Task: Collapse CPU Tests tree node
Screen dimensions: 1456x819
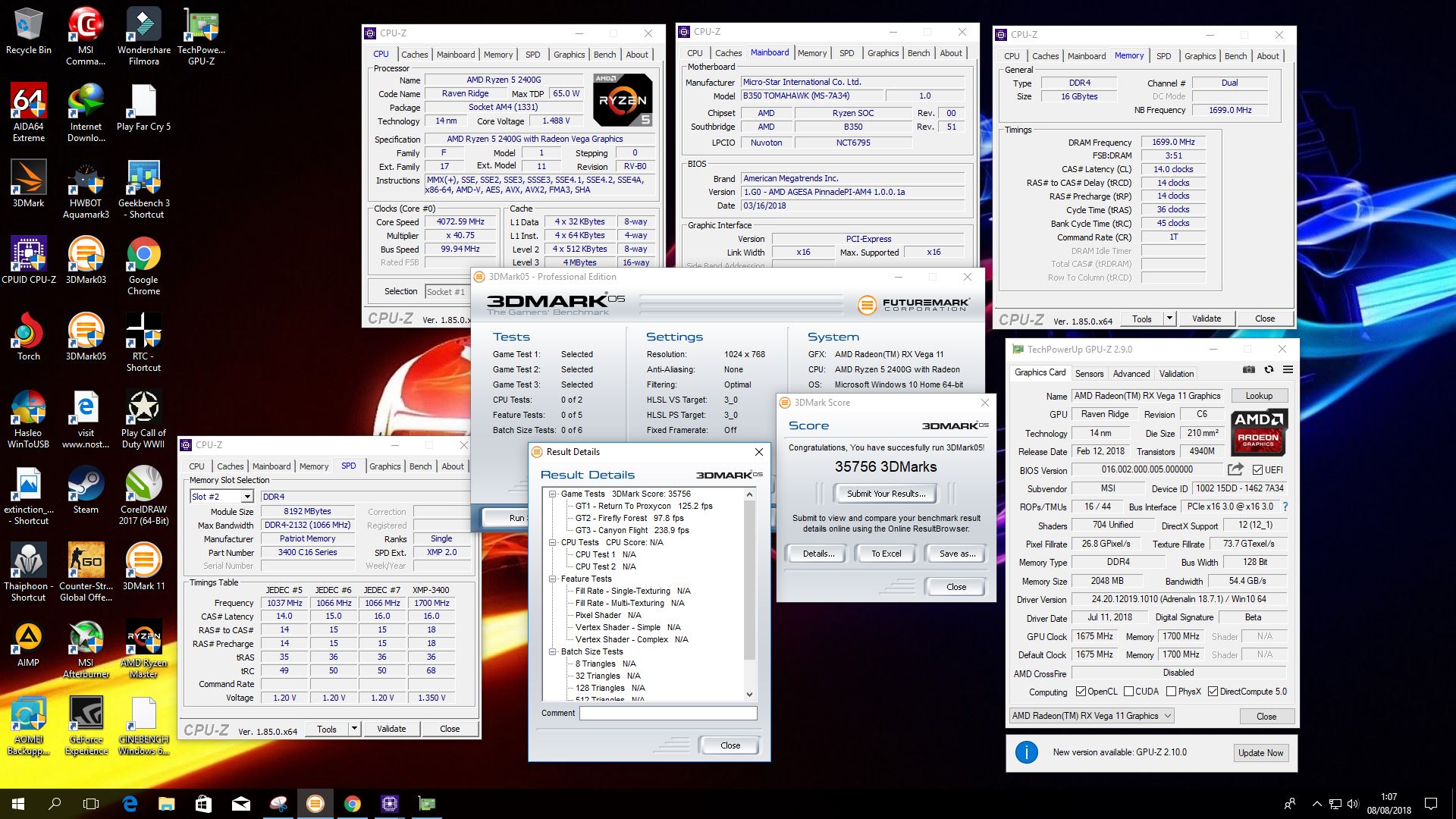Action: point(553,542)
